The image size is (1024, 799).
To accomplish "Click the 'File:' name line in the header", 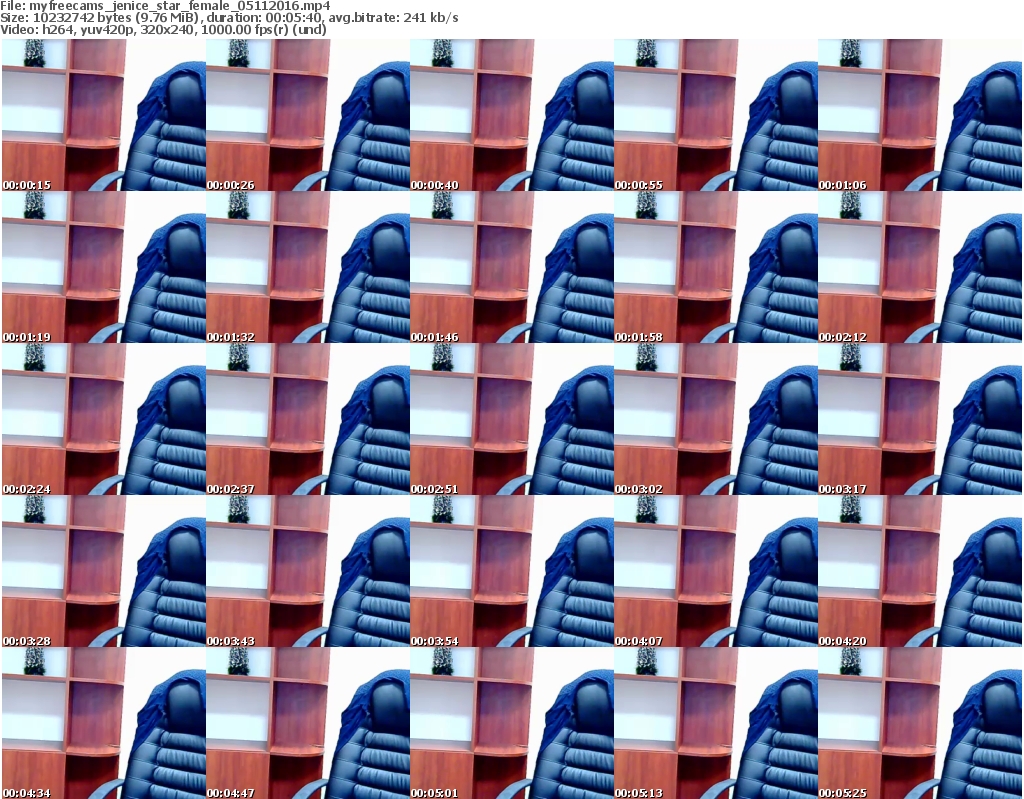I will point(165,6).
